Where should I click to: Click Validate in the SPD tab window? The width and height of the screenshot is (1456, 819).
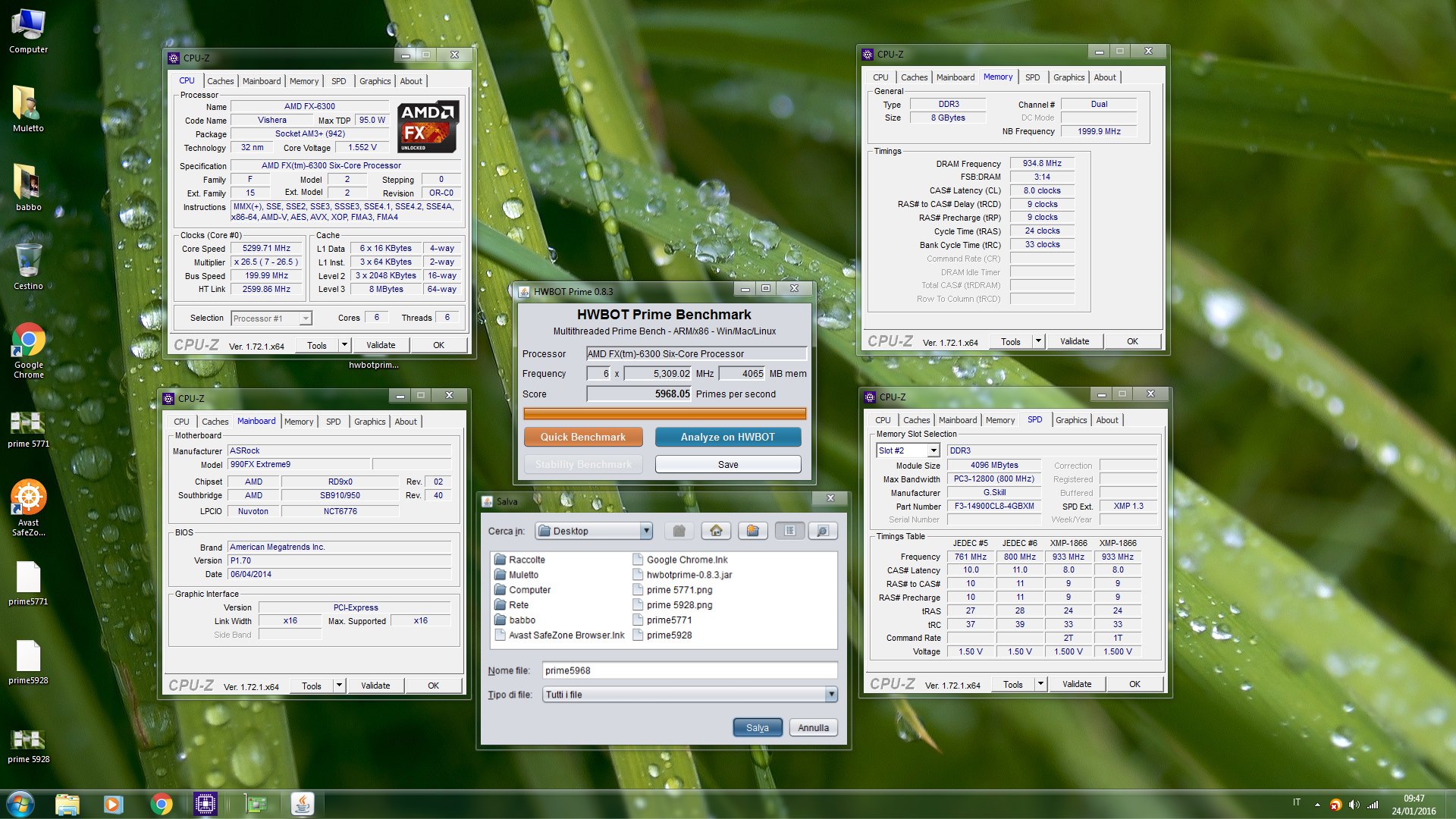point(1076,684)
